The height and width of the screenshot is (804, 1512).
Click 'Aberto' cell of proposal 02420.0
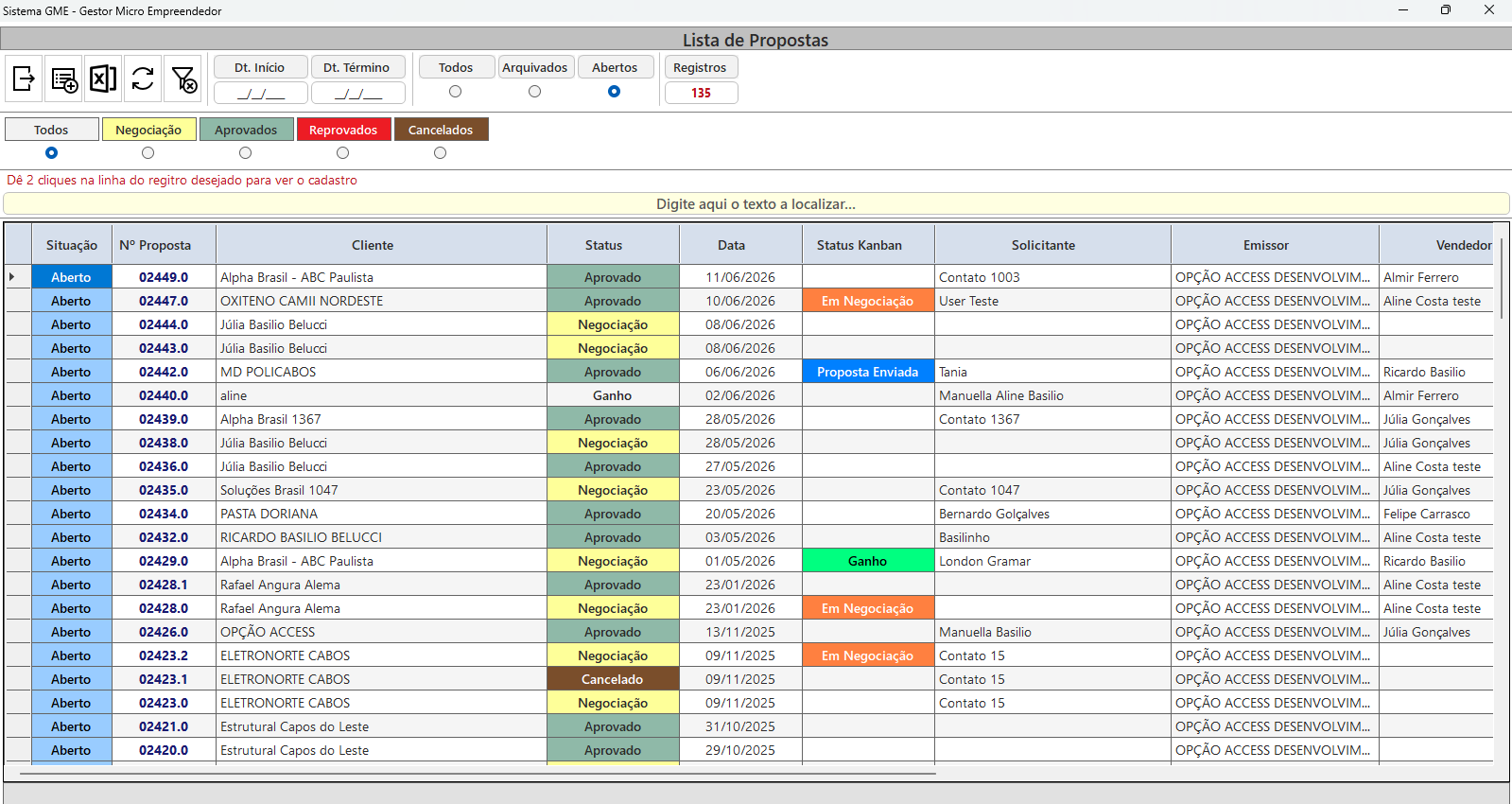(x=72, y=750)
